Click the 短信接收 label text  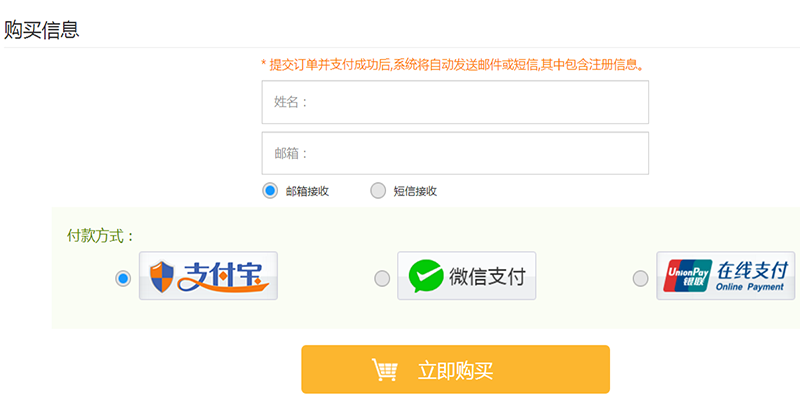pyautogui.click(x=415, y=191)
